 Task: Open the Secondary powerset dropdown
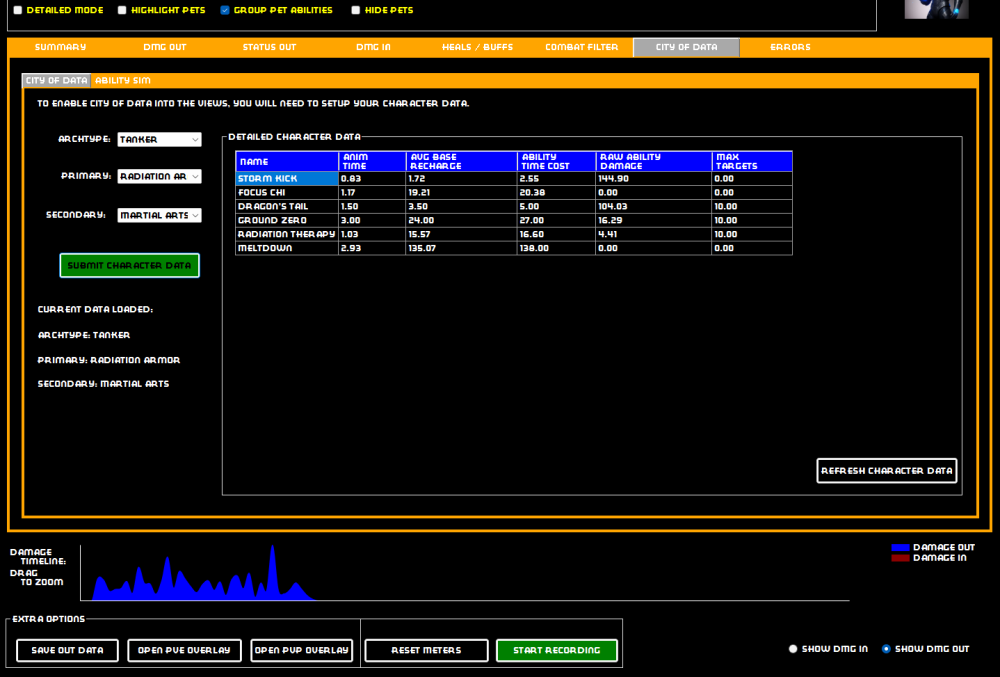tap(159, 215)
